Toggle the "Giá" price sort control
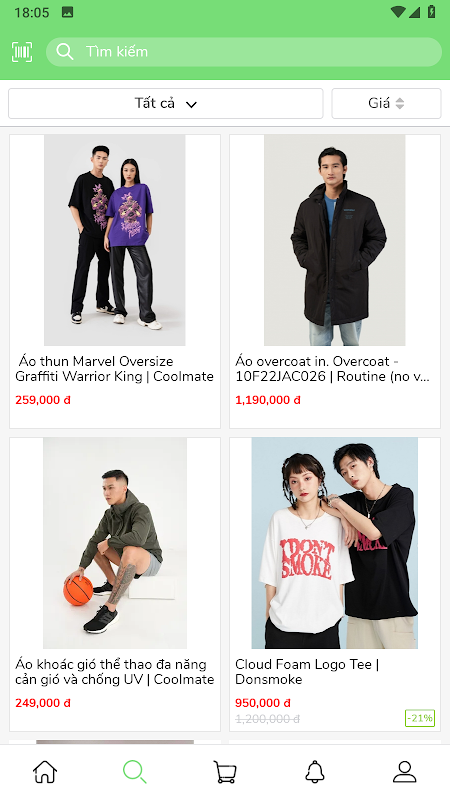Image resolution: width=450 pixels, height=800 pixels. [386, 104]
